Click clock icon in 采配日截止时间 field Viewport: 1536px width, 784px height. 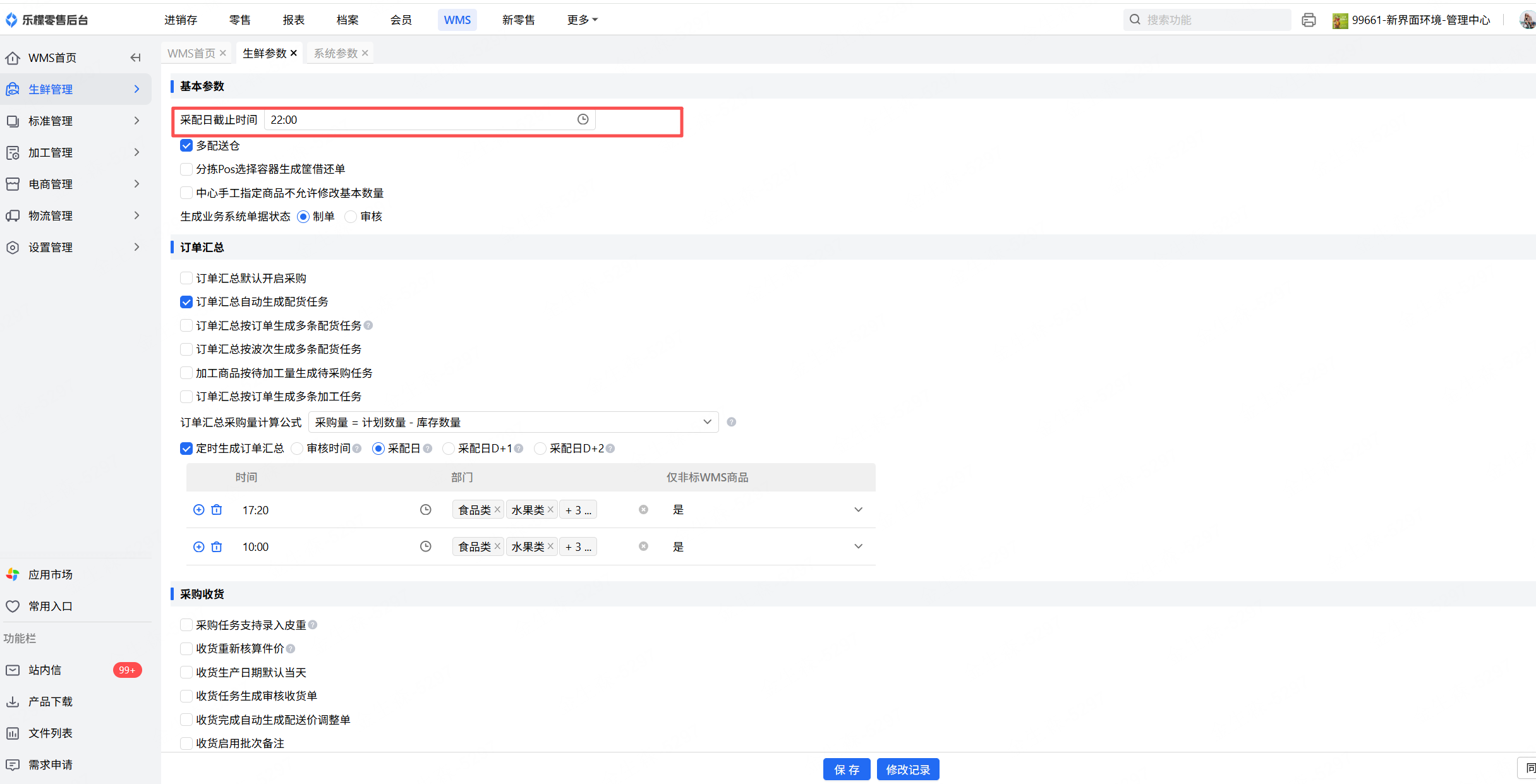coord(583,119)
